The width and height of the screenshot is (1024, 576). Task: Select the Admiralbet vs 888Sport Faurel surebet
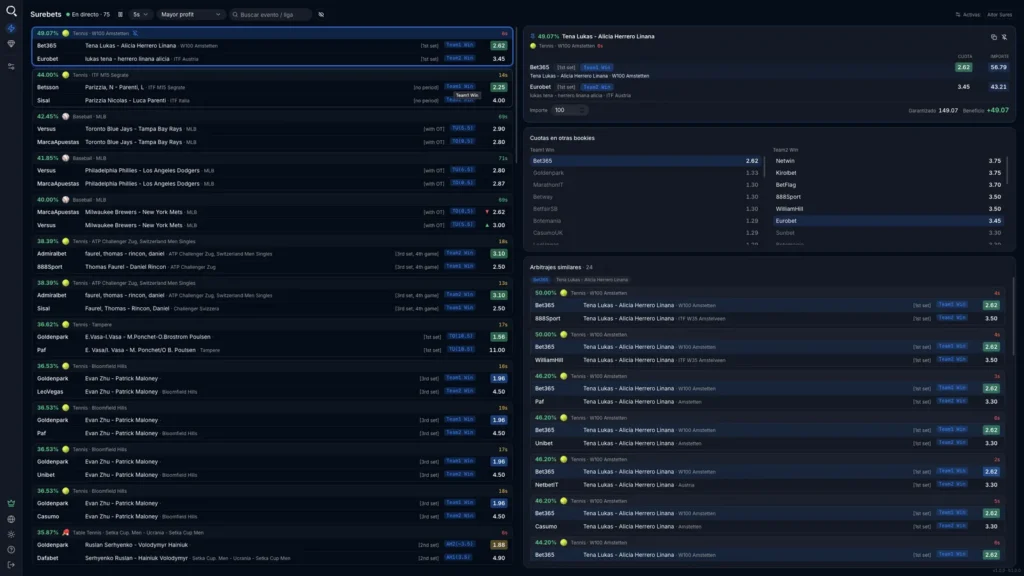pyautogui.click(x=272, y=255)
